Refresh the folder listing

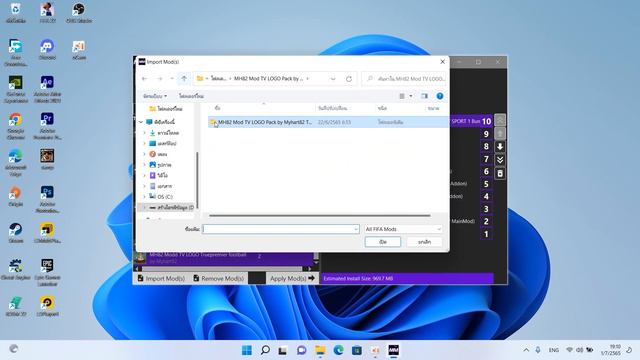coord(349,79)
